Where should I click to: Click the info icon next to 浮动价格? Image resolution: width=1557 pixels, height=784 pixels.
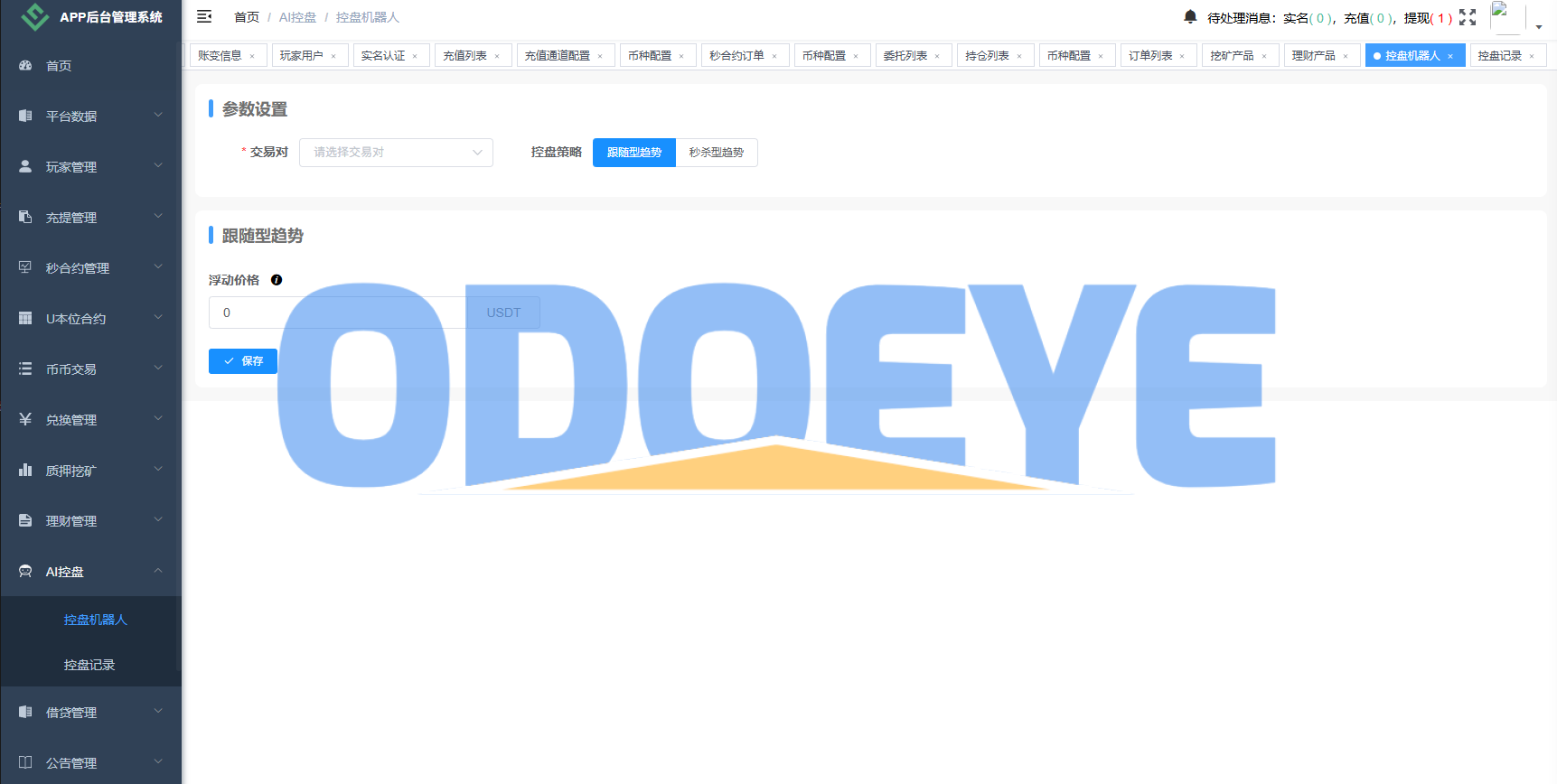click(277, 280)
